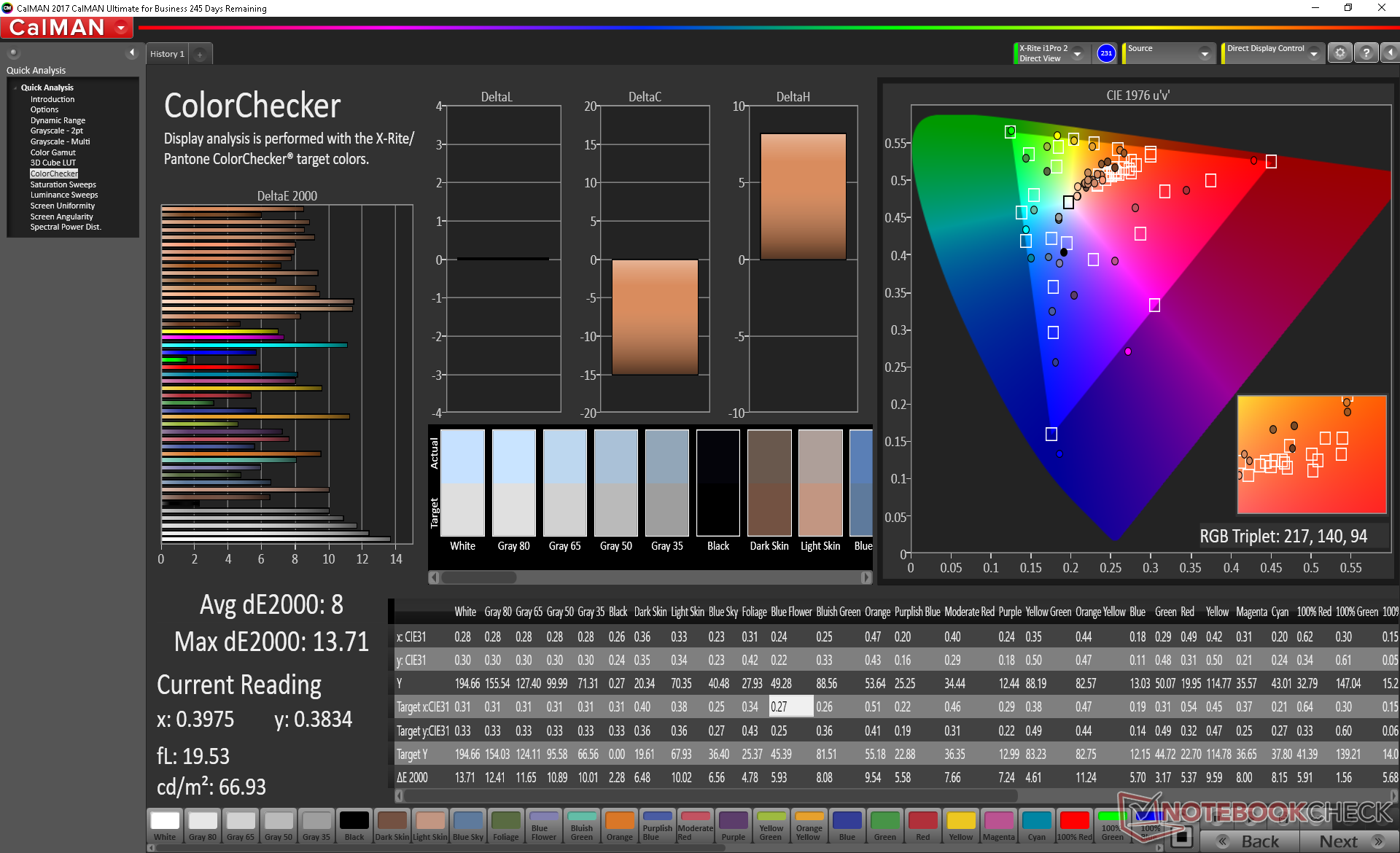Viewport: 1400px width, 853px height.
Task: Click the Gray 50 Actual/Target comparison patch
Action: tap(616, 483)
